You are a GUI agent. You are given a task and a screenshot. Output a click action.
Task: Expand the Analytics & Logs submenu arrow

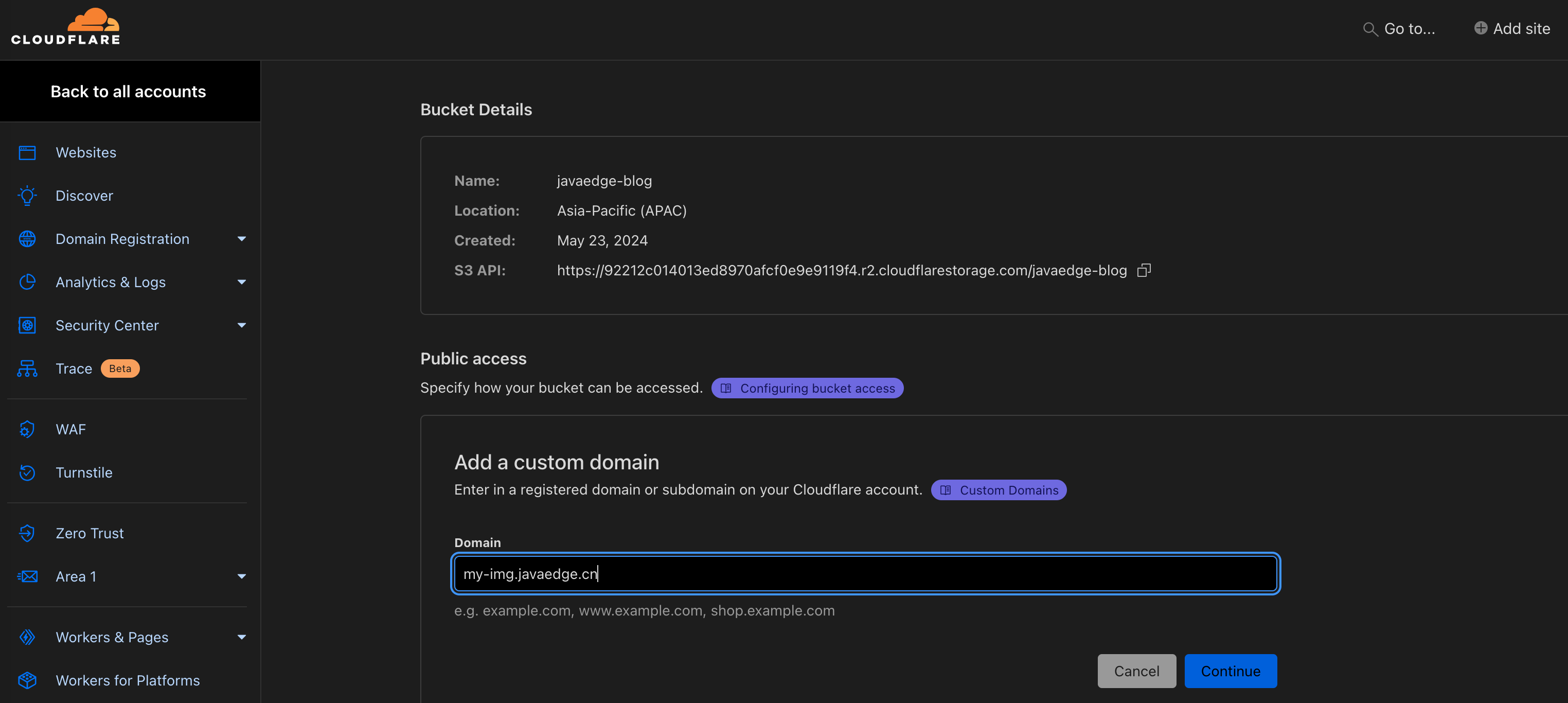[x=242, y=282]
